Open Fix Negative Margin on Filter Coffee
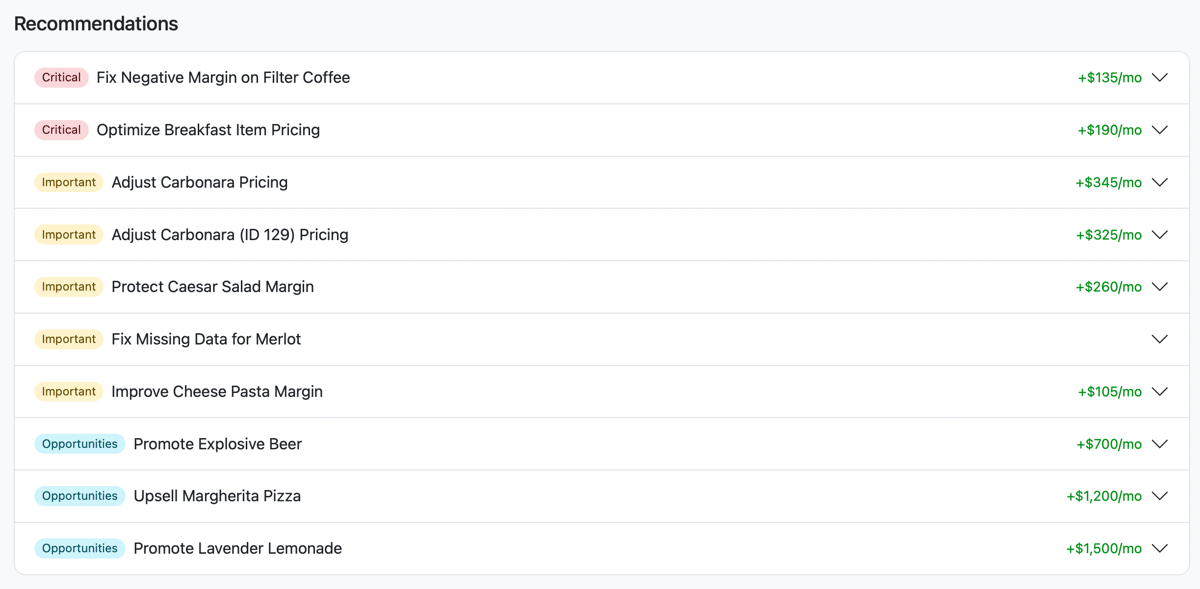 click(x=223, y=78)
